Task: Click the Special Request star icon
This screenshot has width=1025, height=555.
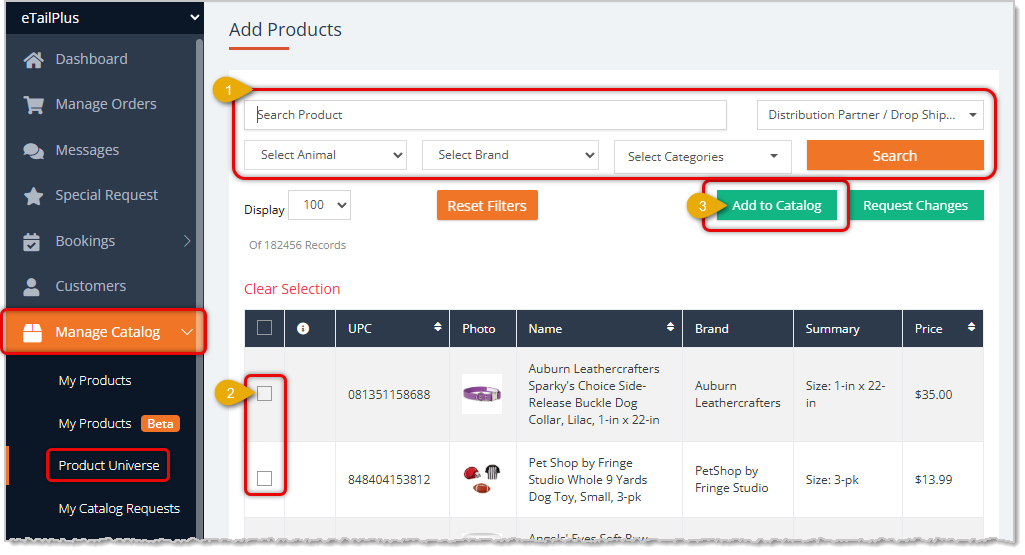Action: click(33, 195)
